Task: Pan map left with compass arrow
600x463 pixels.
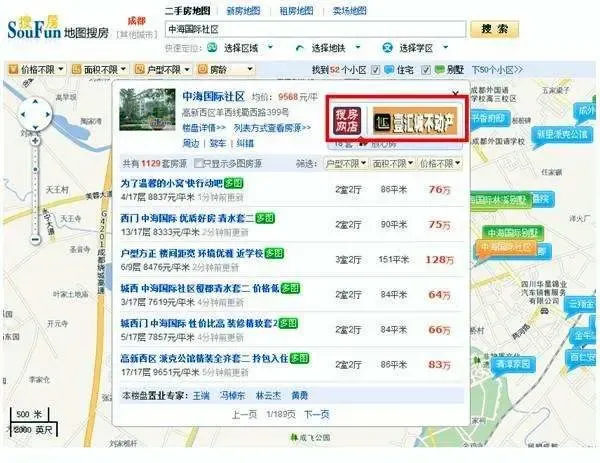Action: click(x=23, y=114)
